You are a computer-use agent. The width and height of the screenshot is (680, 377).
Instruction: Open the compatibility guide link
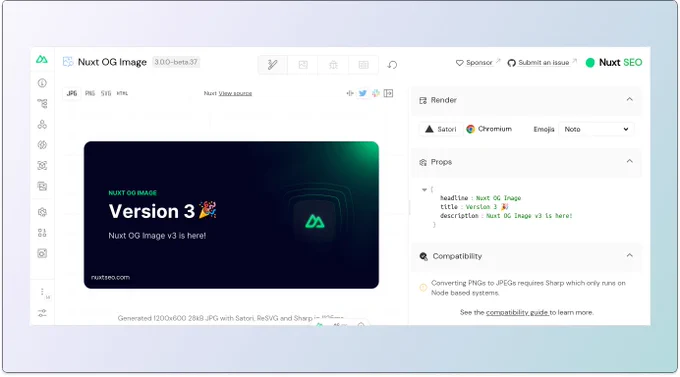pos(517,312)
